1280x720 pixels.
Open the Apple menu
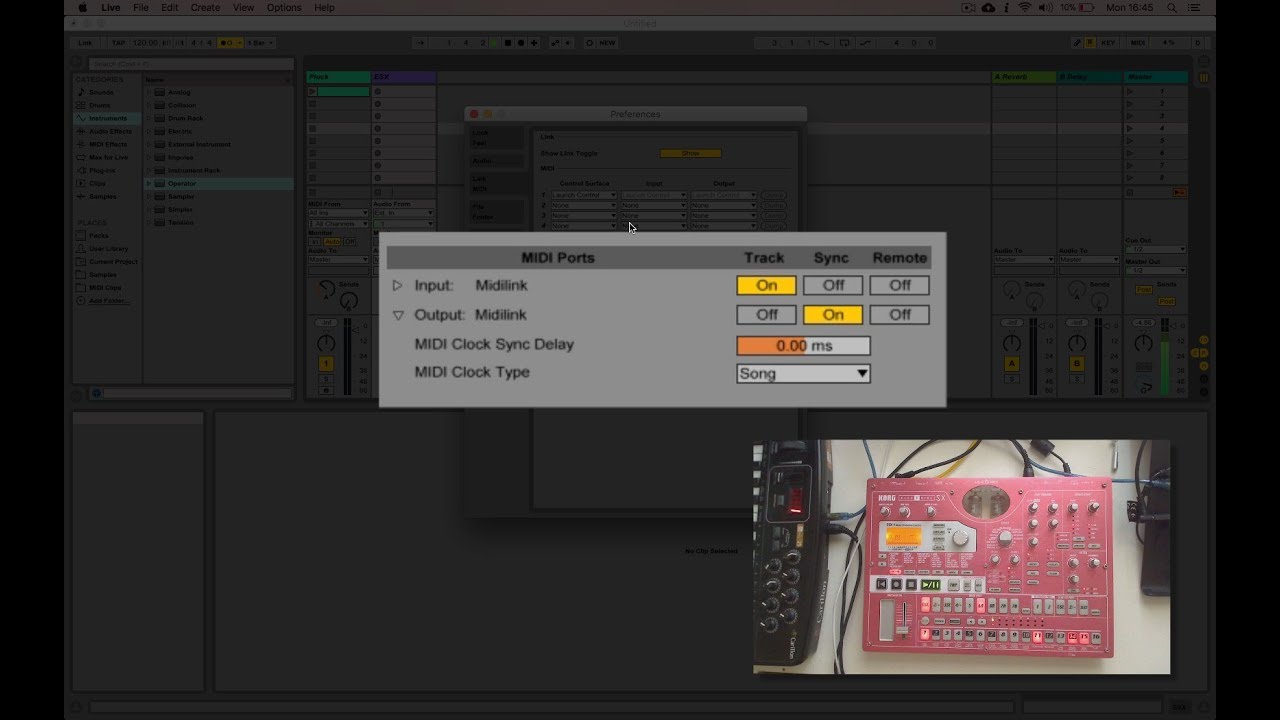point(82,7)
